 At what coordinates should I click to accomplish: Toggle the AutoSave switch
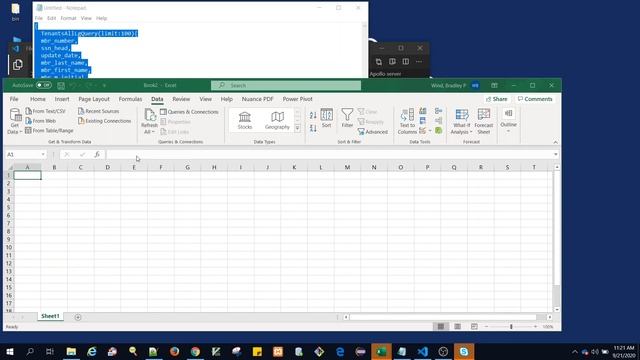point(44,85)
